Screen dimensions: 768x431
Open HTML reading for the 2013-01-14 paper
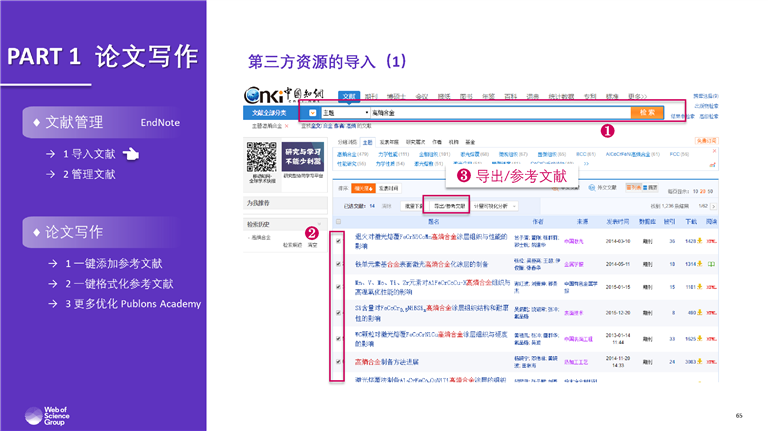click(712, 339)
